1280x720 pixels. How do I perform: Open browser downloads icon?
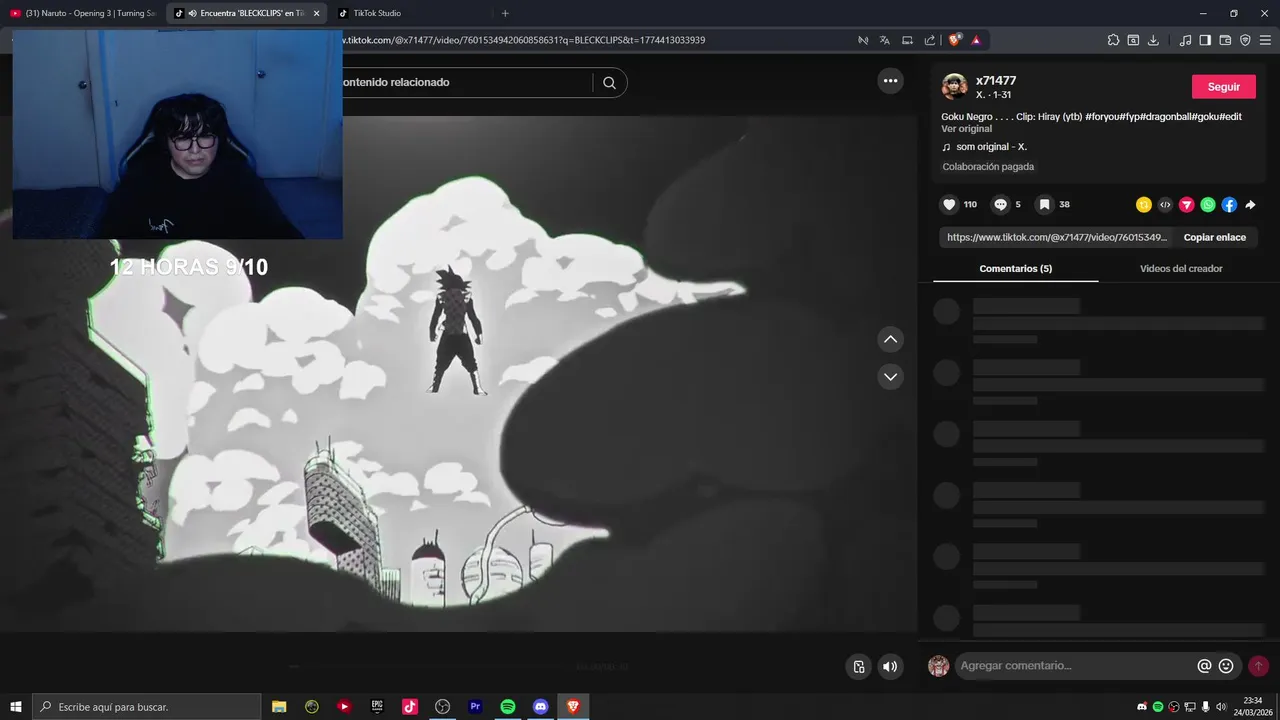pos(1153,40)
